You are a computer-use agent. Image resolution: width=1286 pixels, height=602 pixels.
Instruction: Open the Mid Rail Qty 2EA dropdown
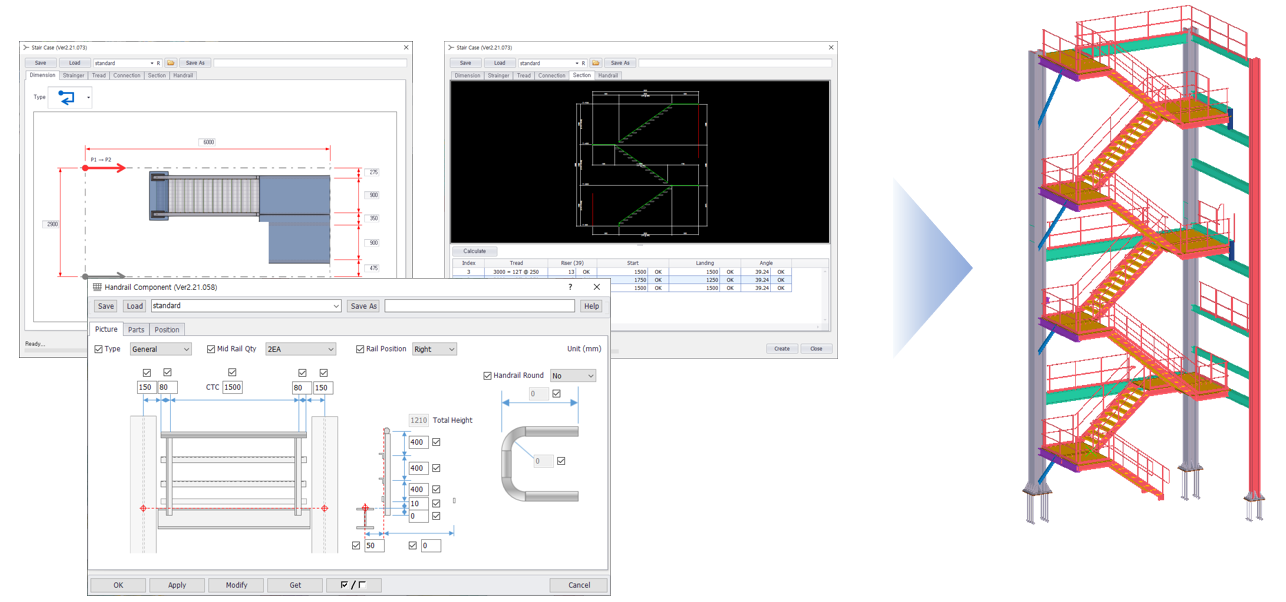[300, 349]
